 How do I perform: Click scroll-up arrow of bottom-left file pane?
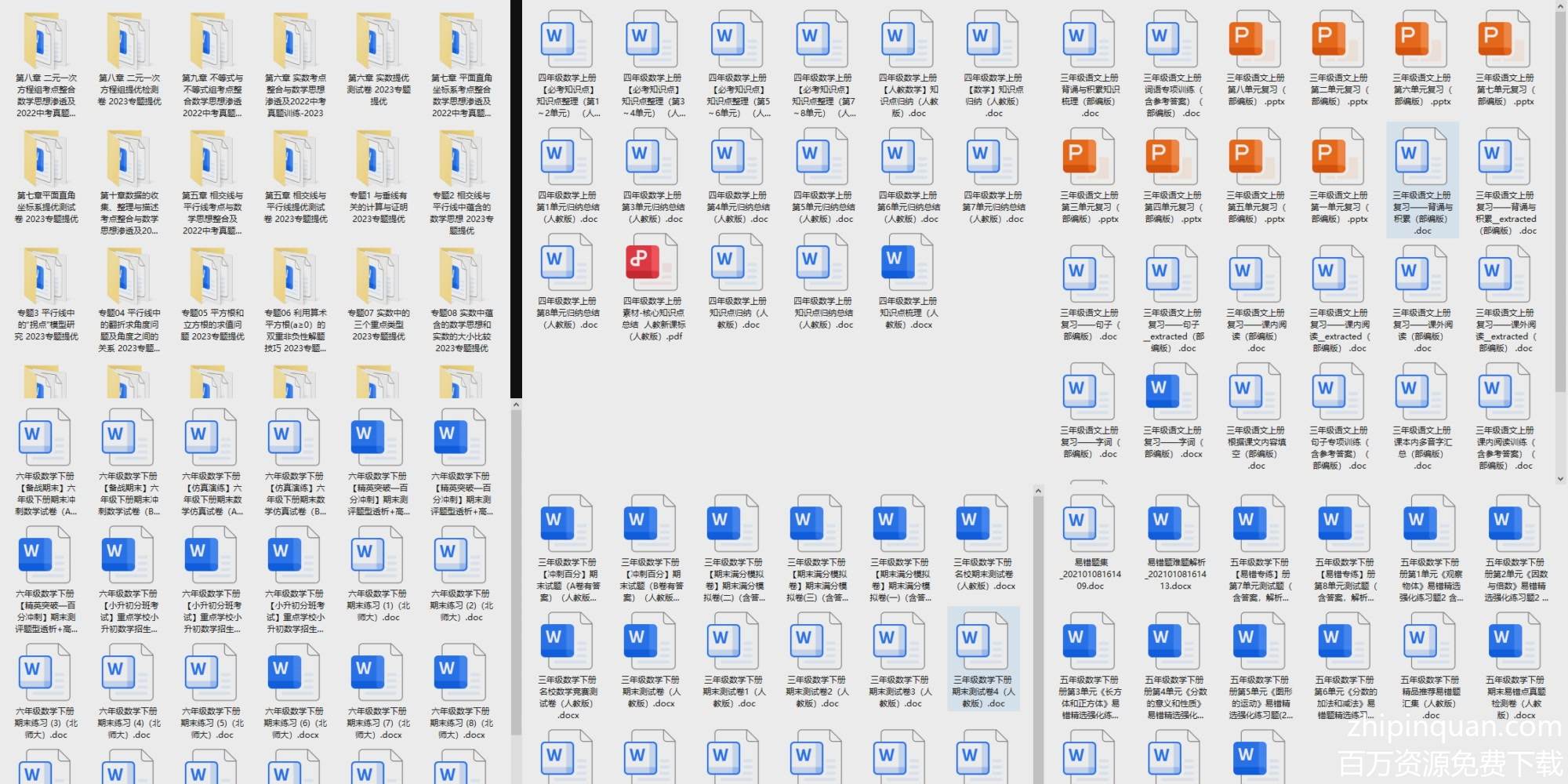[516, 405]
